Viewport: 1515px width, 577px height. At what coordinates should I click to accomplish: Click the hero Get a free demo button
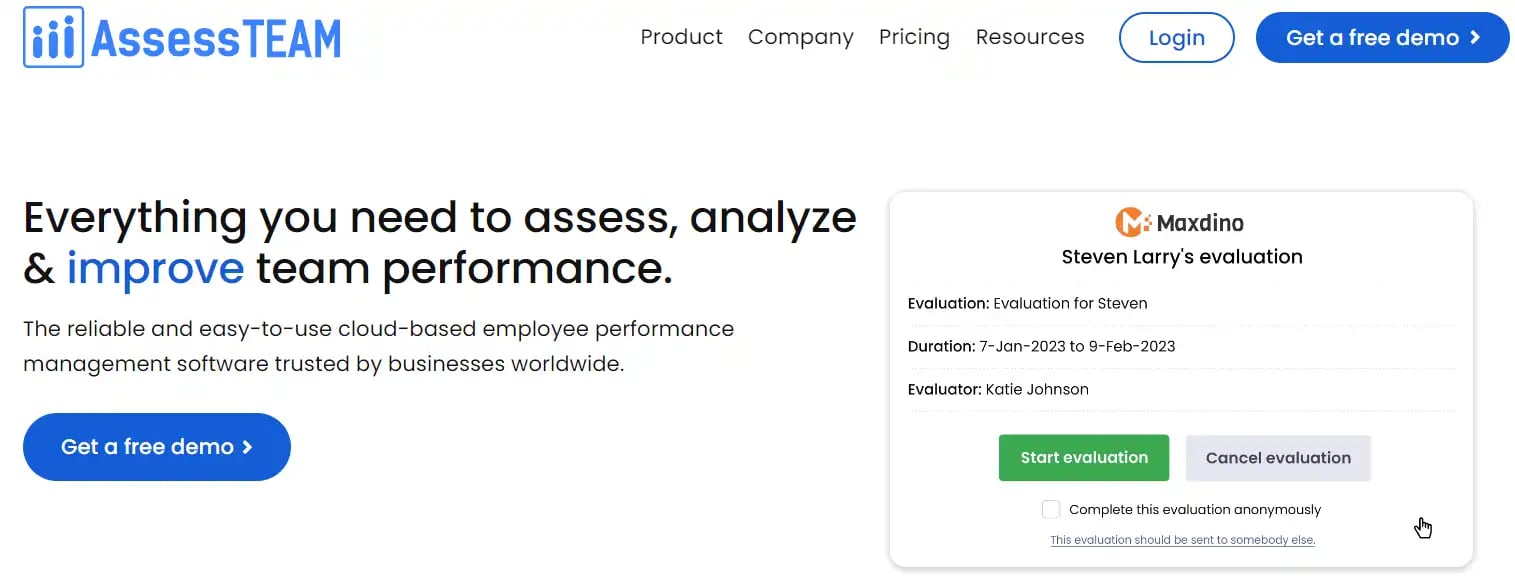point(157,447)
